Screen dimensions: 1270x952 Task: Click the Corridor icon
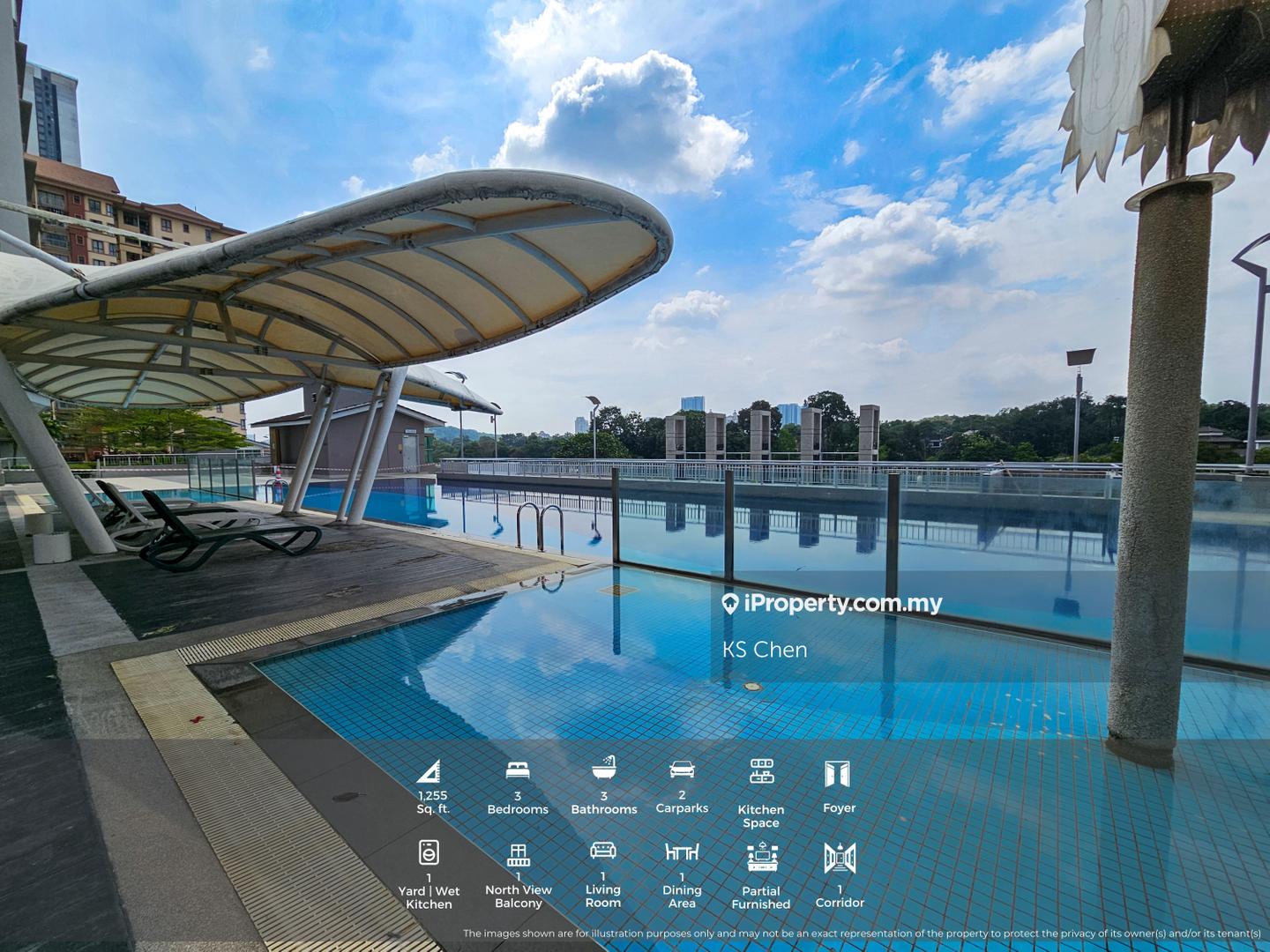(840, 858)
